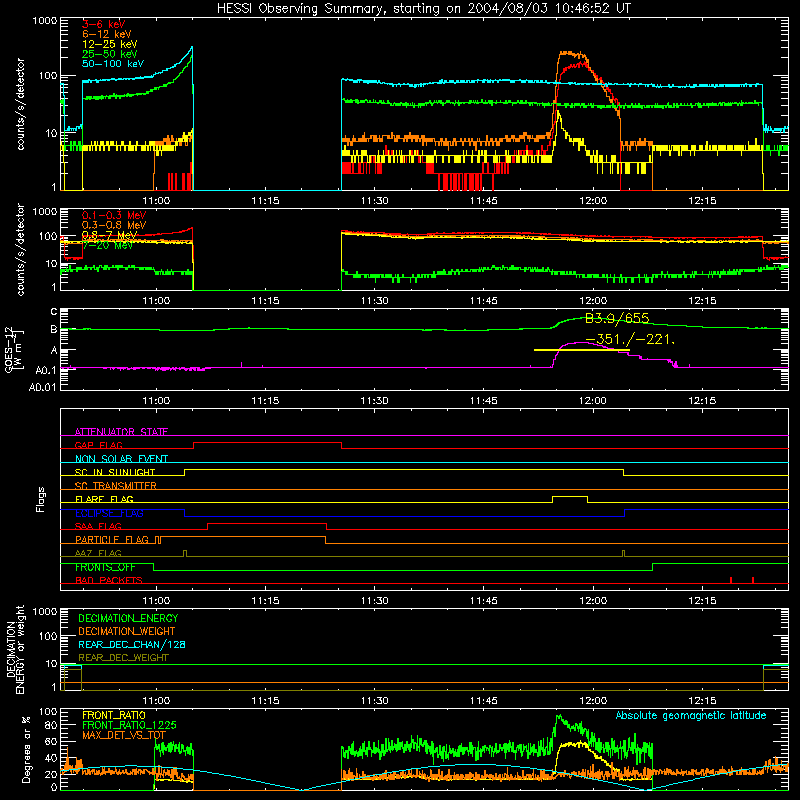Select the GAP_FLAG label
The width and height of the screenshot is (800, 800).
coord(98,445)
